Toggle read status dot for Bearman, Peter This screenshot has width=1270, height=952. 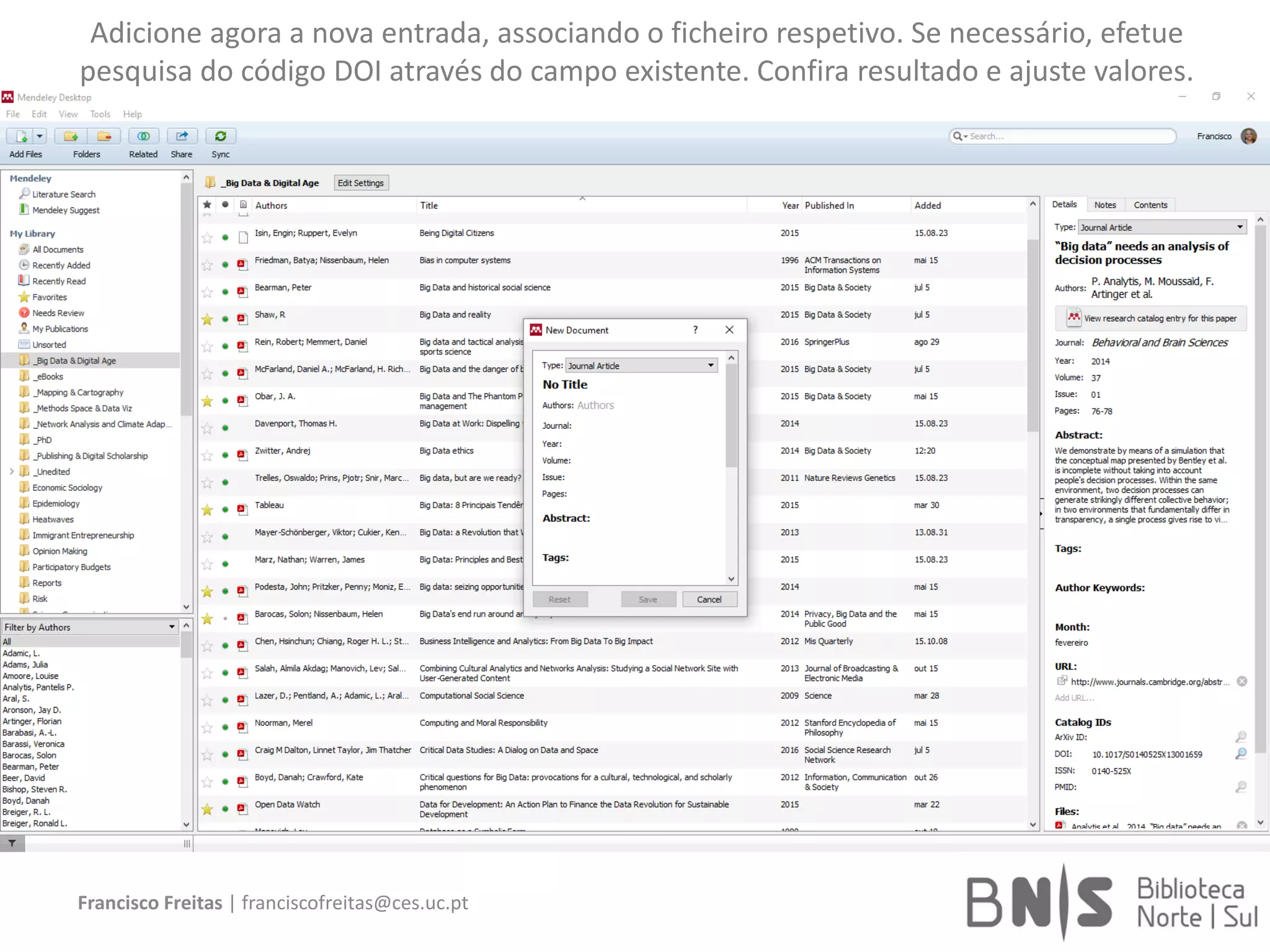225,292
